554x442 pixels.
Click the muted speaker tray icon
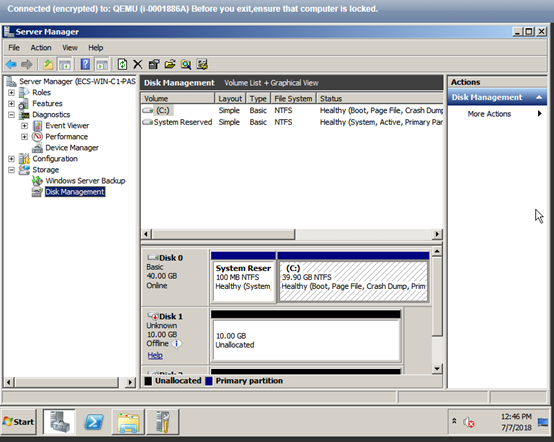pos(469,422)
